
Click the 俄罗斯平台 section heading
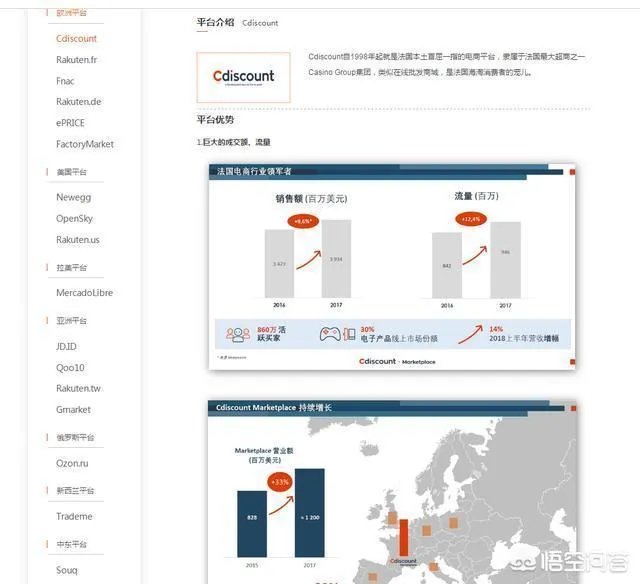[x=76, y=438]
